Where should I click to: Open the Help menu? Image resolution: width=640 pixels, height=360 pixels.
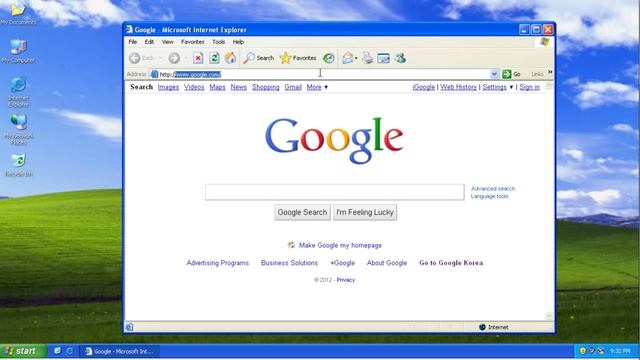(238, 42)
